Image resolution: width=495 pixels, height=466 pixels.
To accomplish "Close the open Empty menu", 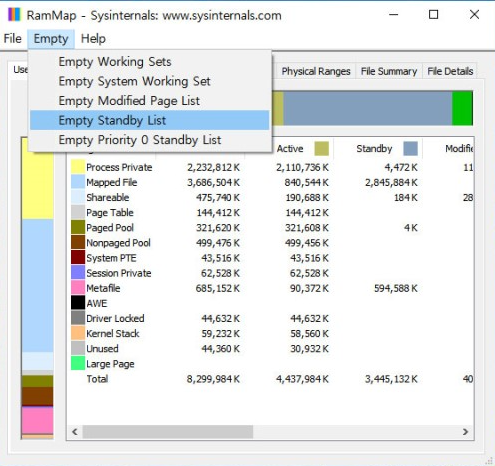I will click(51, 39).
